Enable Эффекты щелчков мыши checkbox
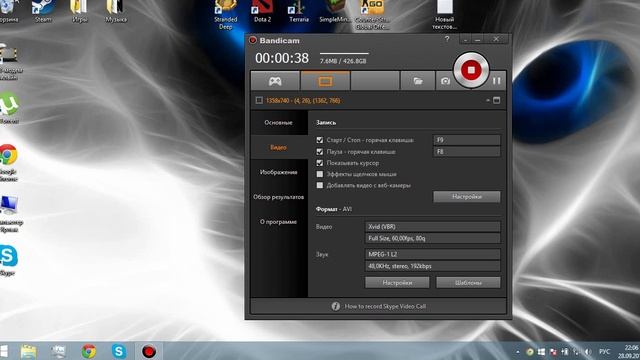 [x=320, y=174]
